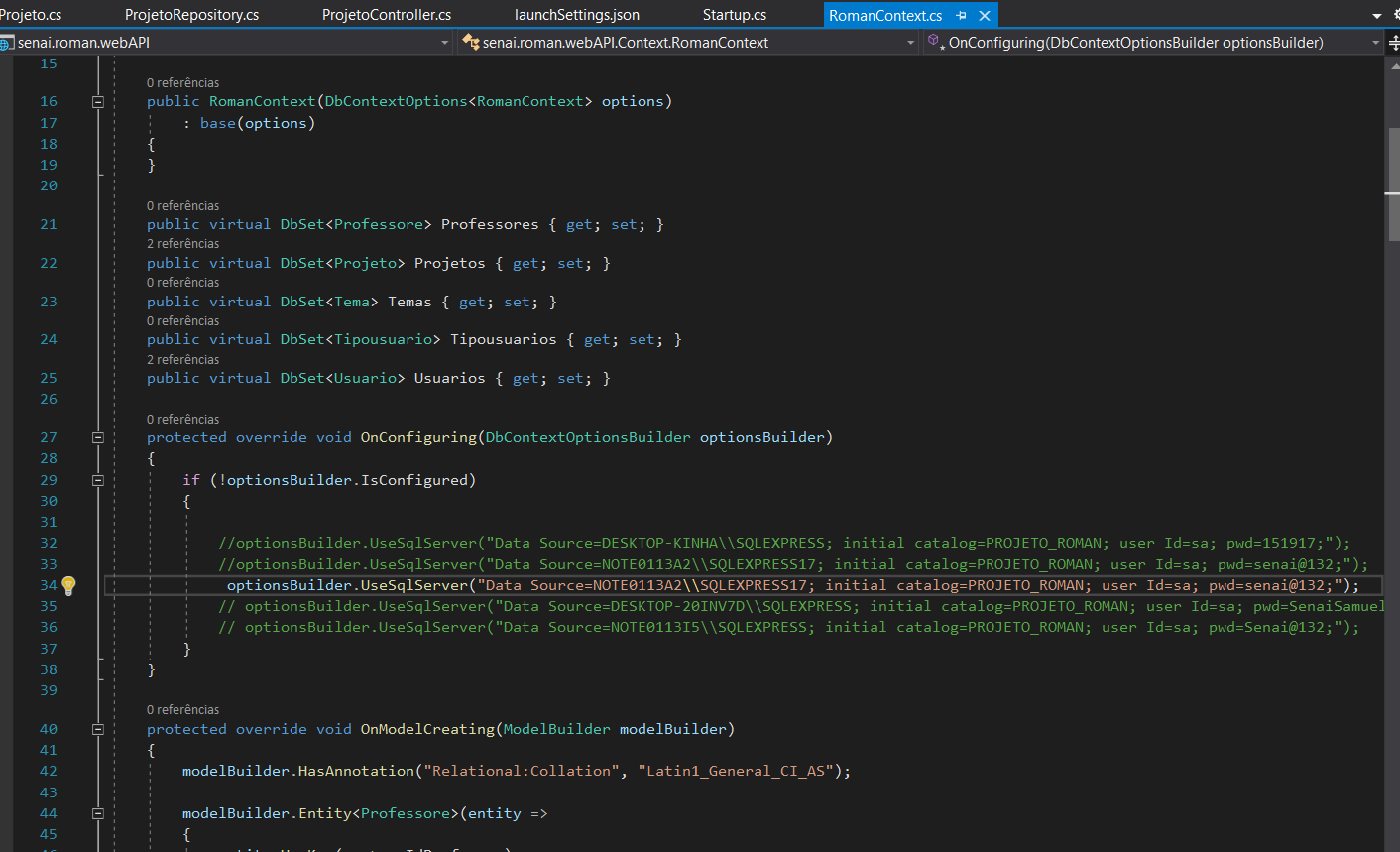The height and width of the screenshot is (852, 1400).
Task: Click line number 32 in the gutter
Action: pyautogui.click(x=49, y=543)
